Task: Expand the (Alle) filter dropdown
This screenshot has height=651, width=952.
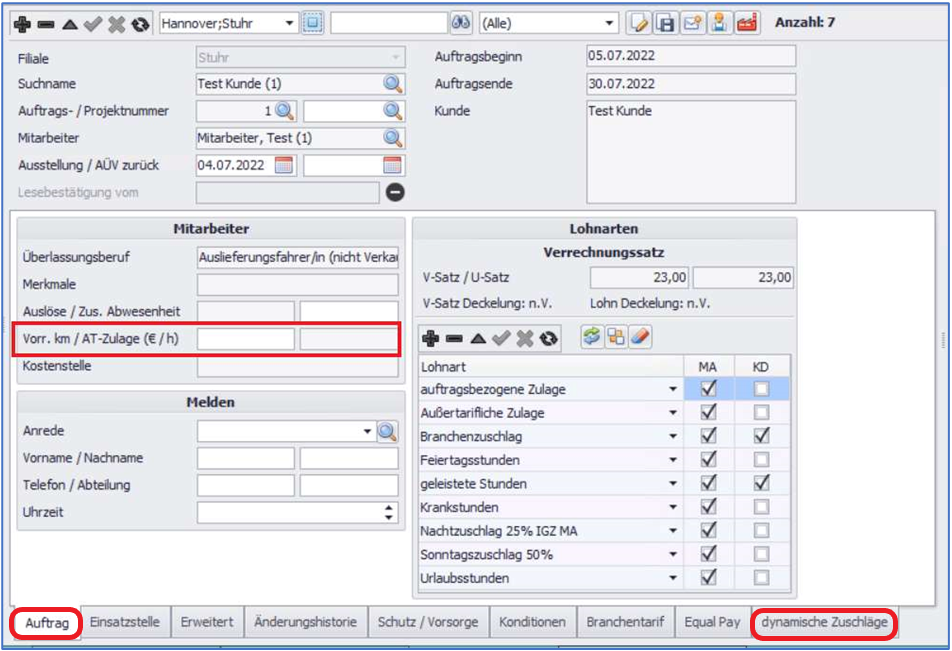Action: (x=610, y=22)
